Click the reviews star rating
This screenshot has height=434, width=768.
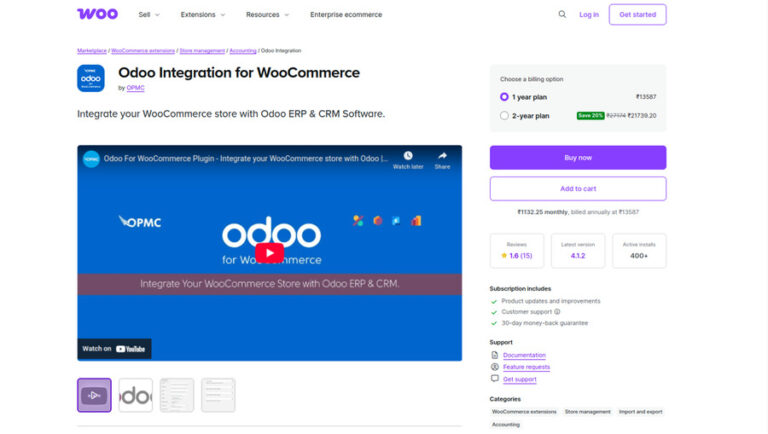point(517,256)
